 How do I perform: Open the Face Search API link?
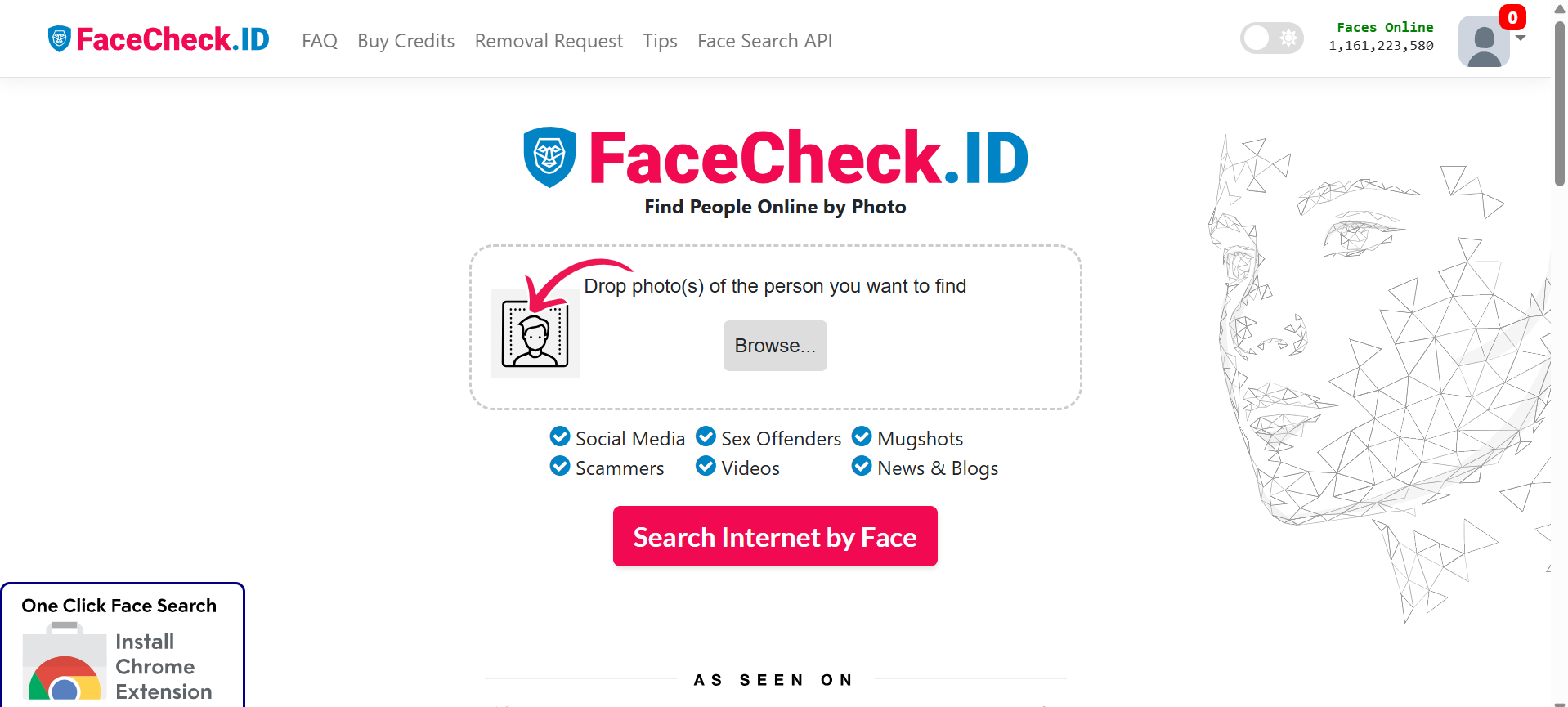coord(764,41)
